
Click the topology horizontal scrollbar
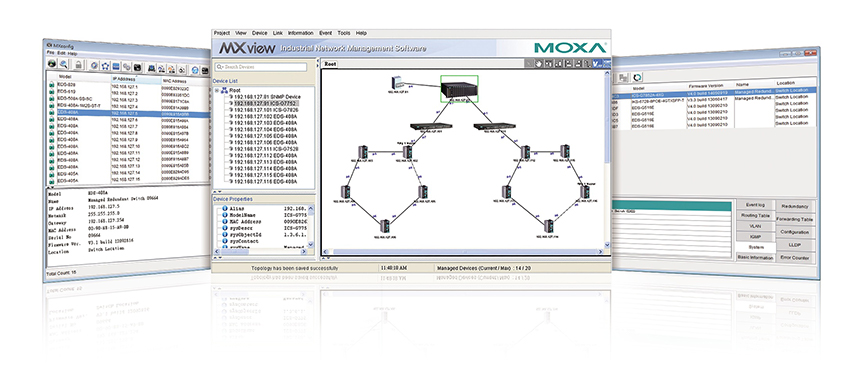tap(462, 252)
